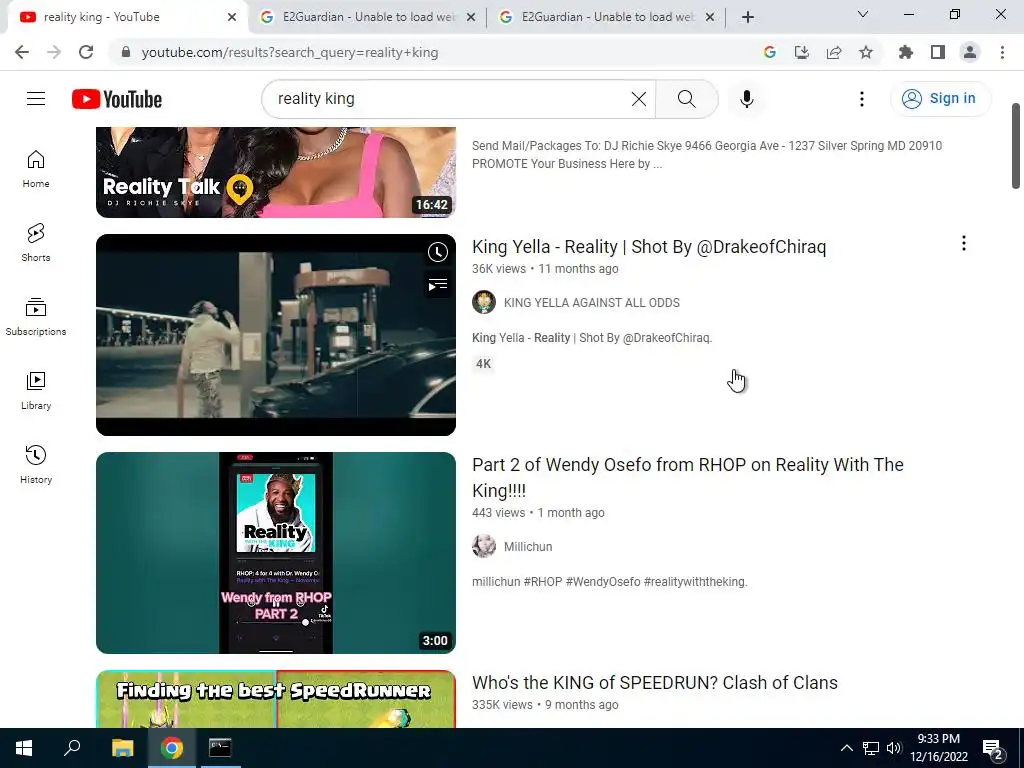1024x768 pixels.
Task: View site information lock icon
Action: pos(126,52)
